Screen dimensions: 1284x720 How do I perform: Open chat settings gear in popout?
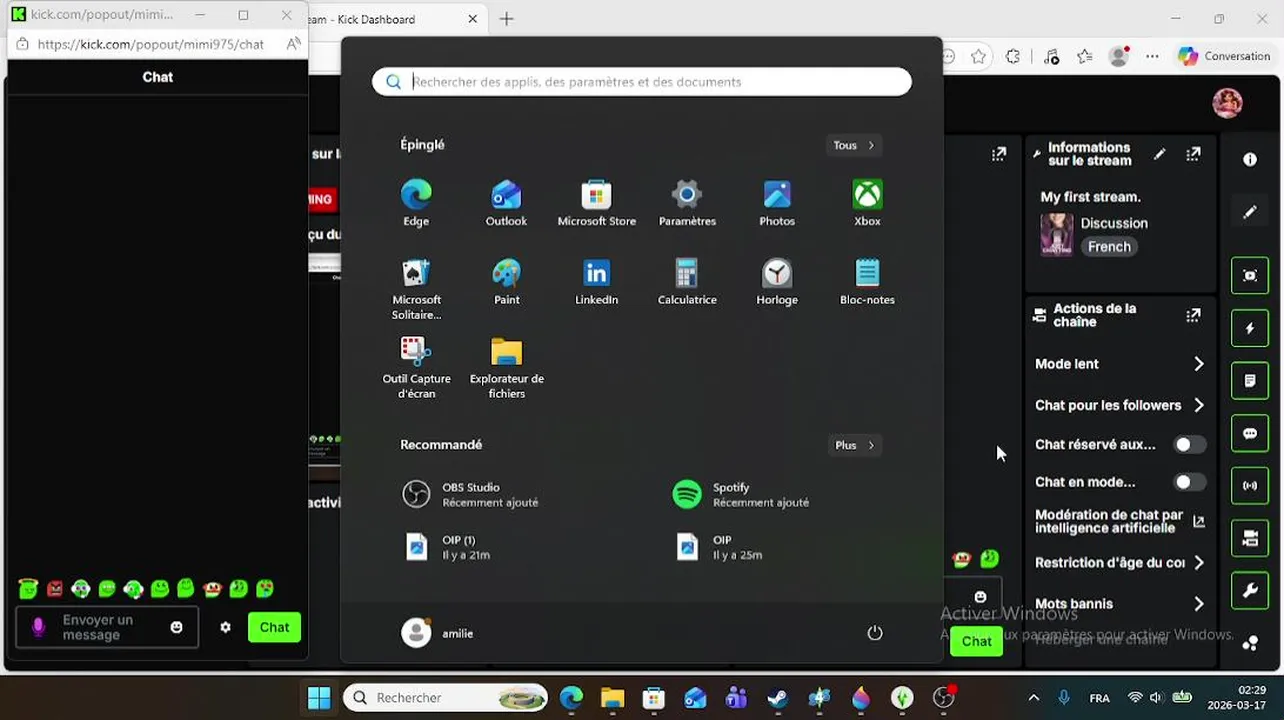click(225, 627)
